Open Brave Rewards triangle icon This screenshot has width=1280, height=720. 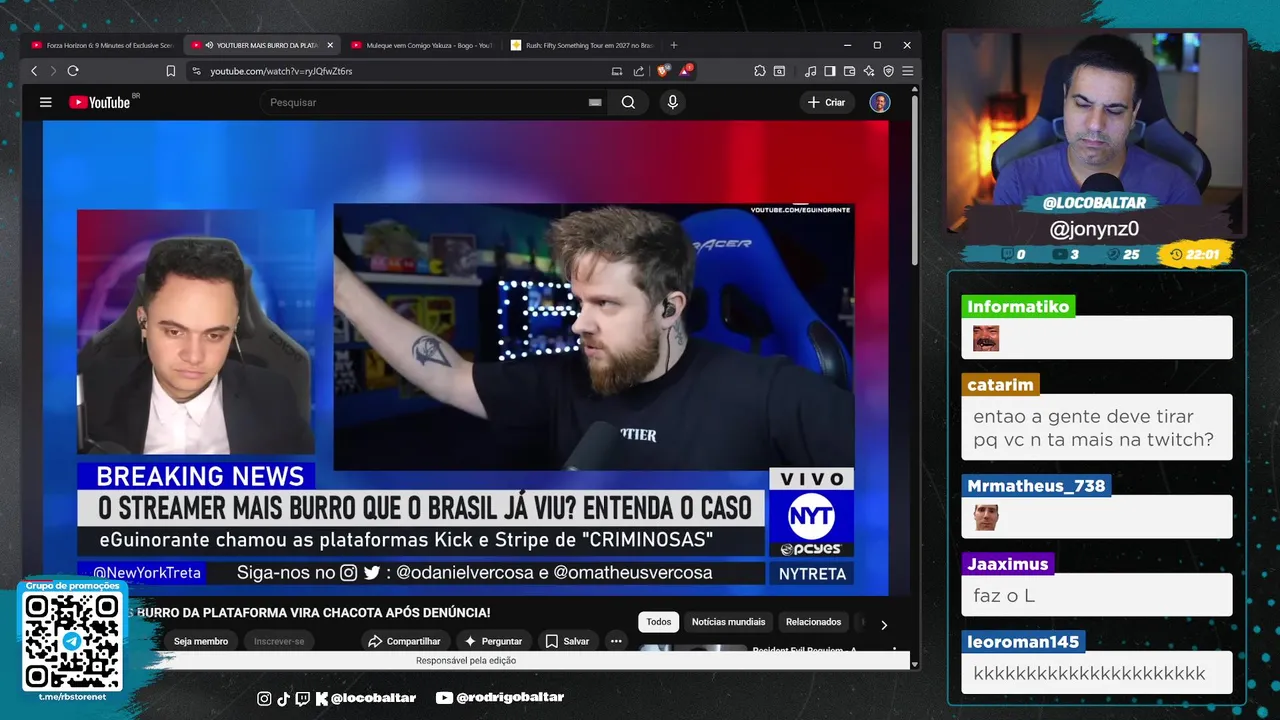[x=686, y=71]
